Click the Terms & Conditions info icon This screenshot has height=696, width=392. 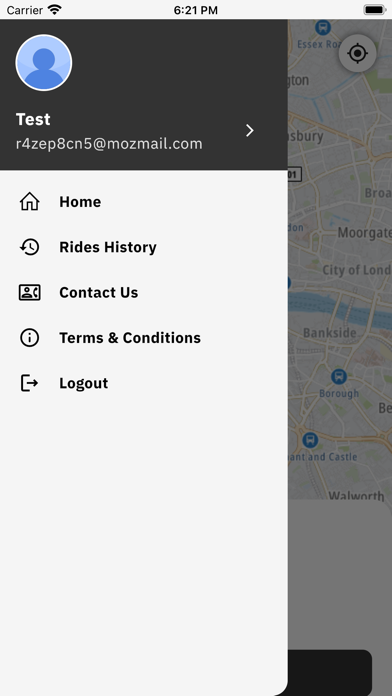click(x=30, y=338)
